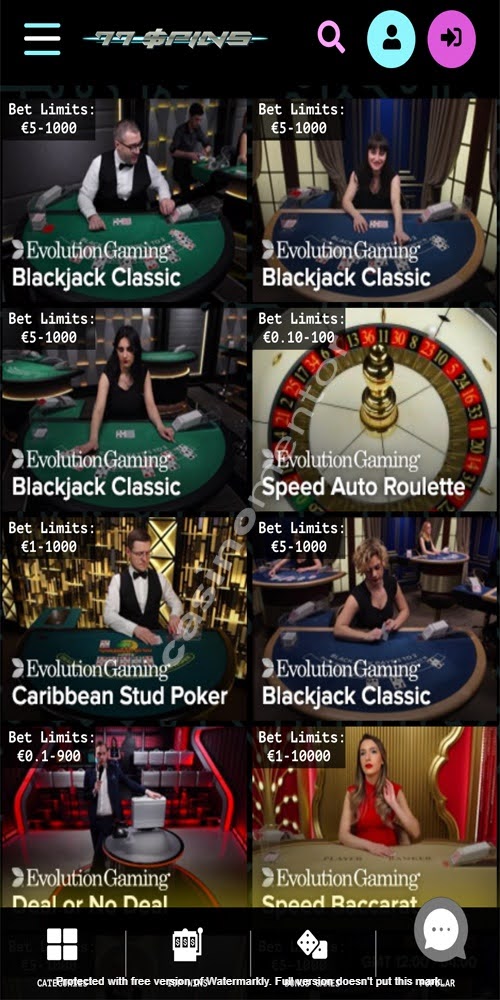Screen dimensions: 500x1000
Task: Open Blackjack Classic with blonde dealer
Action: (374, 619)
